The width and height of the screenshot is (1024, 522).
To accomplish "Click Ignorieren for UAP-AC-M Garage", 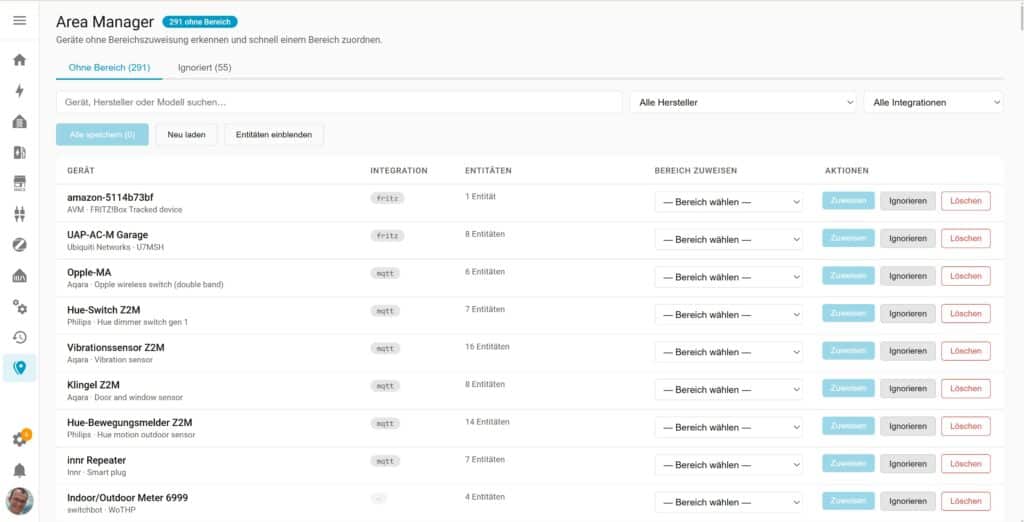I will [908, 238].
